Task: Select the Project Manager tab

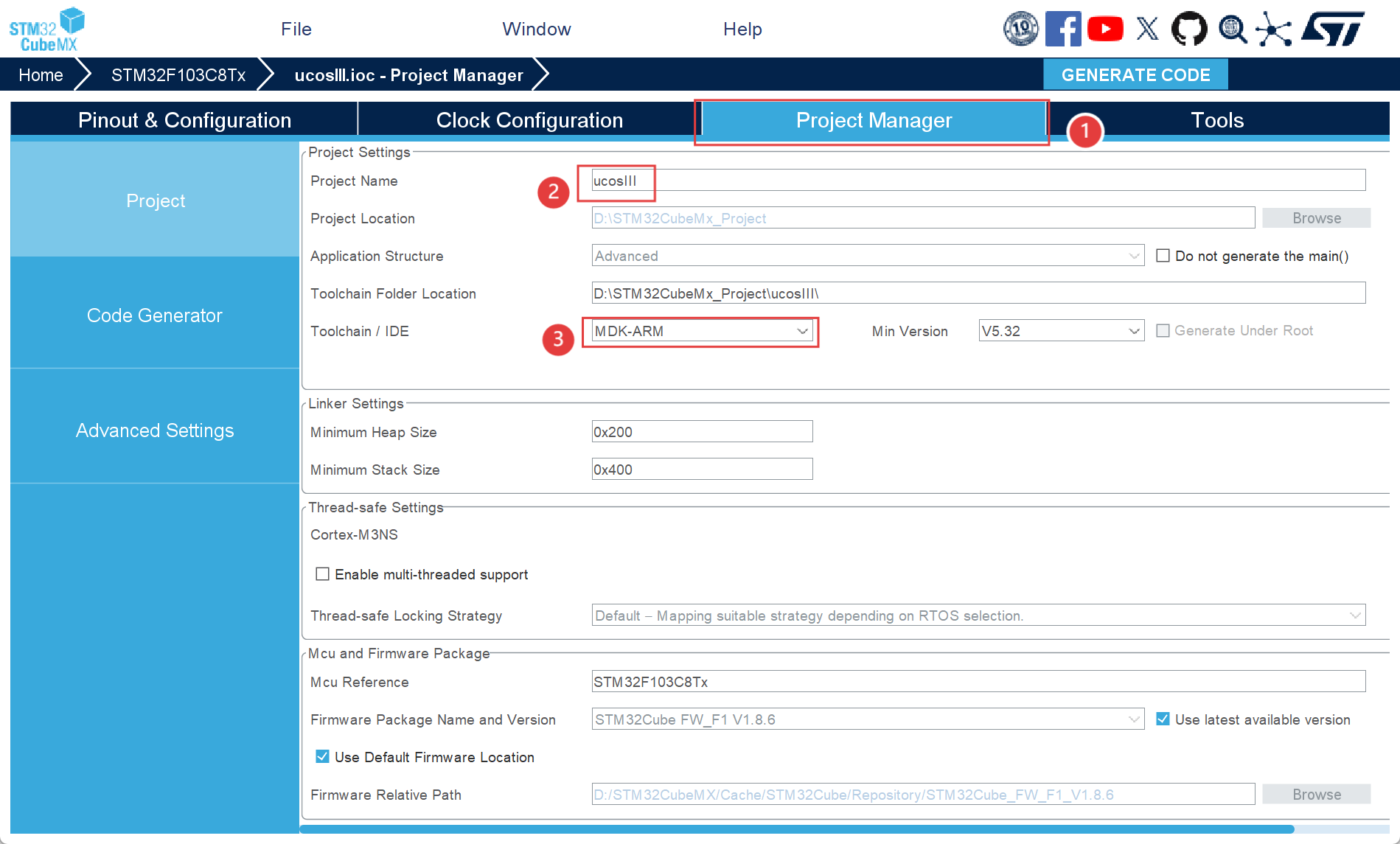Action: click(874, 120)
